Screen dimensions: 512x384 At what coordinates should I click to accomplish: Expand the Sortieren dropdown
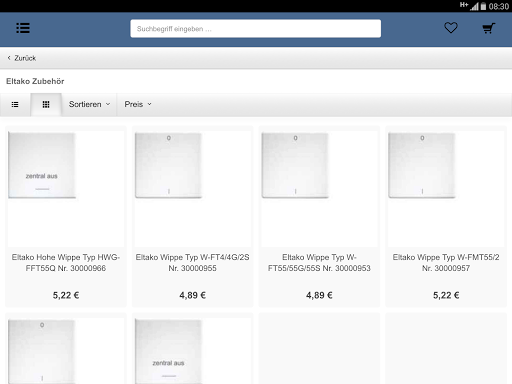(89, 104)
